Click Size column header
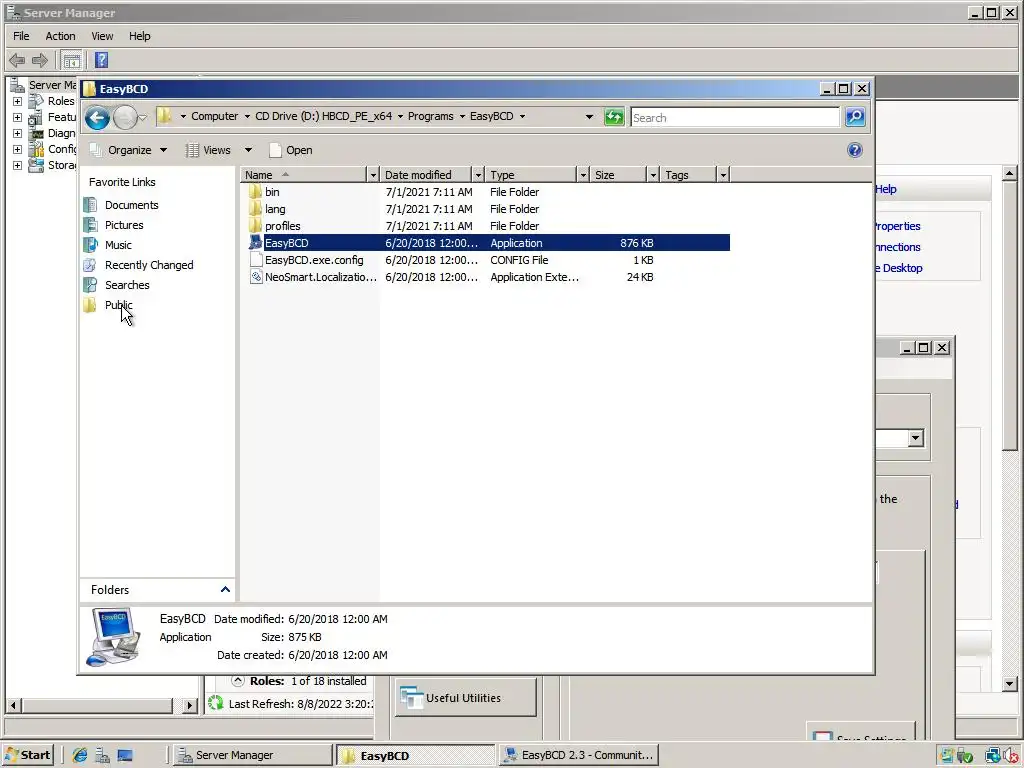Image resolution: width=1024 pixels, height=768 pixels. pos(618,175)
